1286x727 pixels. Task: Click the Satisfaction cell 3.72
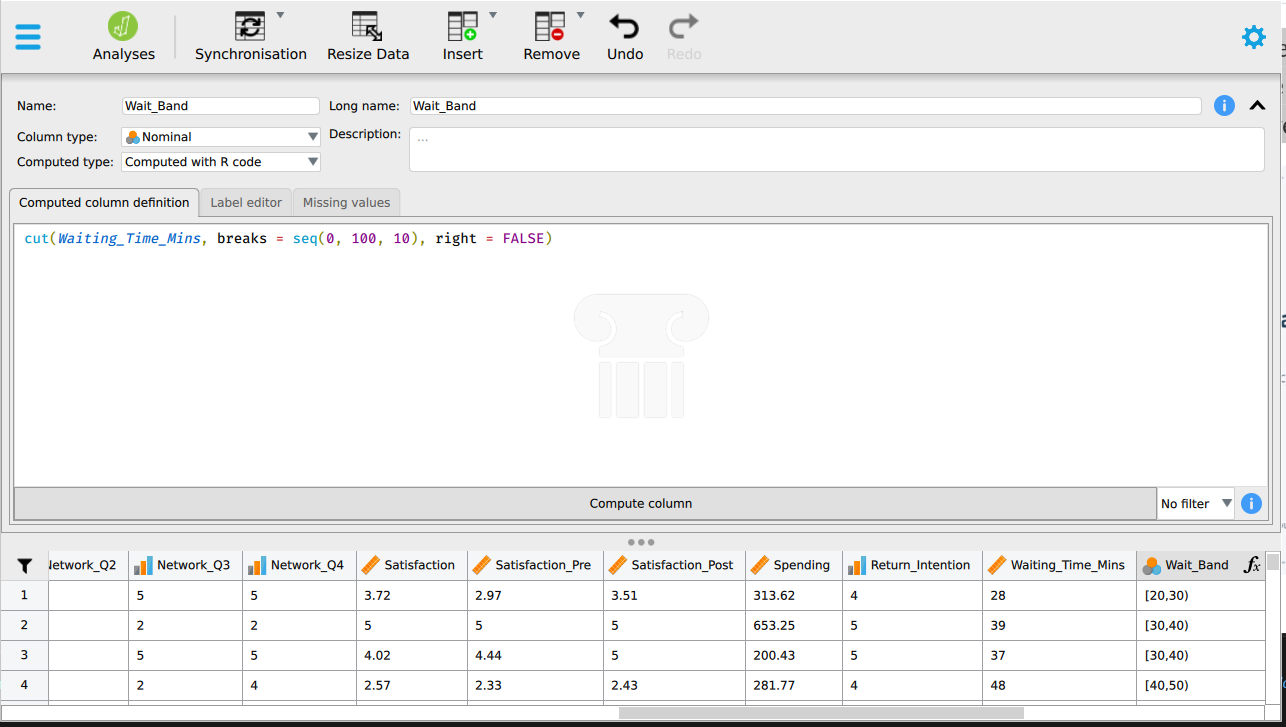click(412, 595)
